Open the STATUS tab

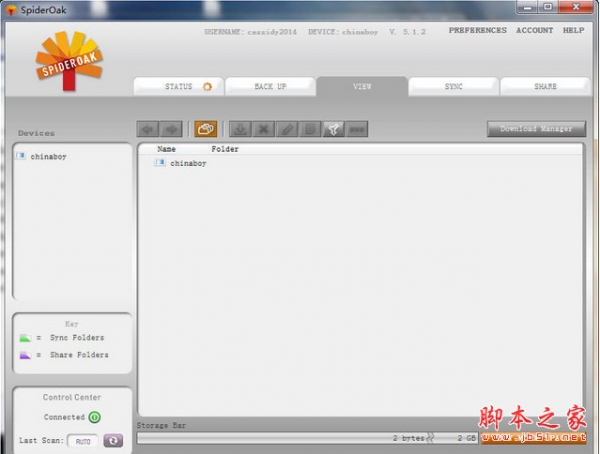point(178,87)
